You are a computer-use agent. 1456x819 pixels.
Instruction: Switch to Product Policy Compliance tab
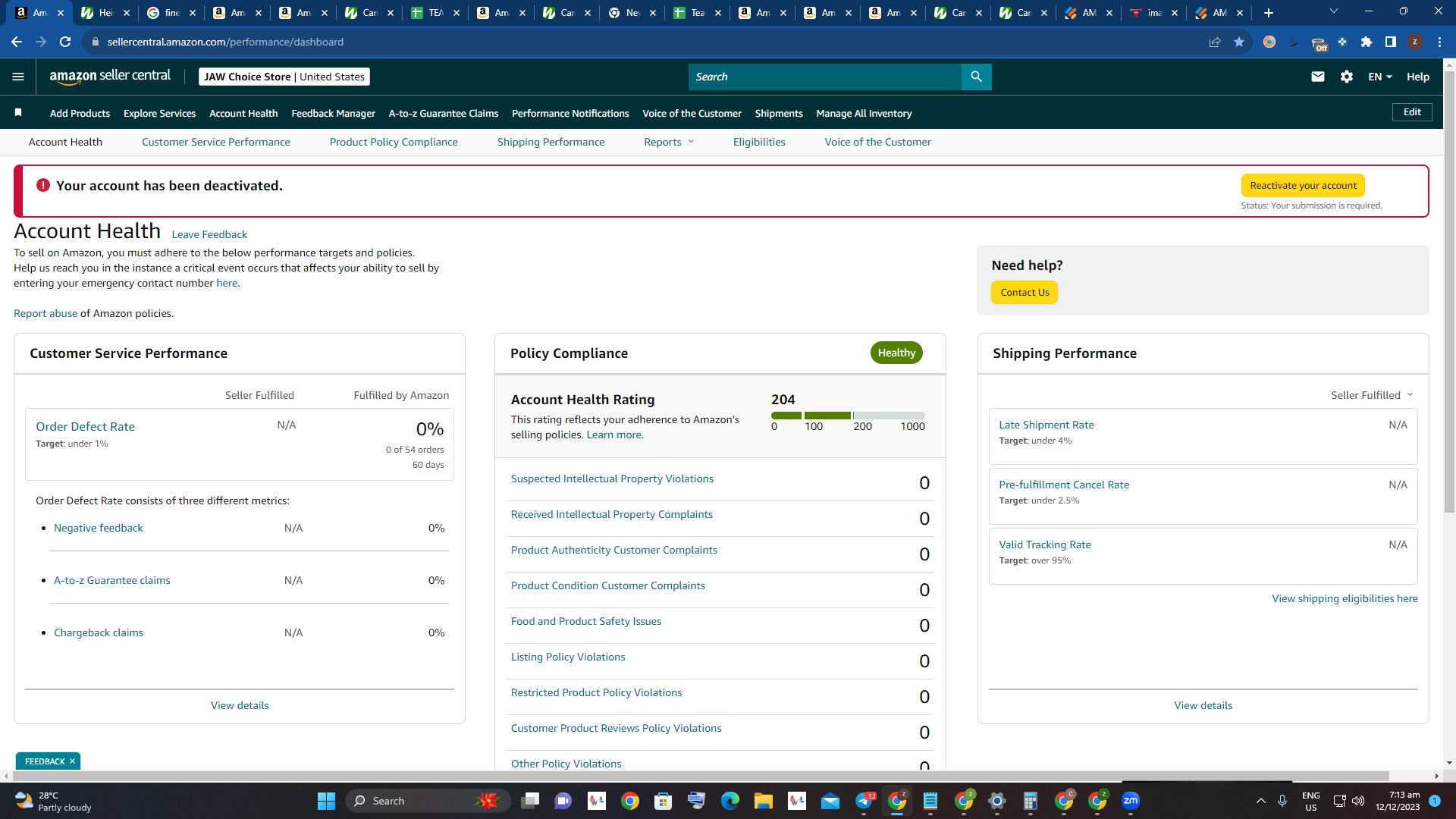[394, 142]
